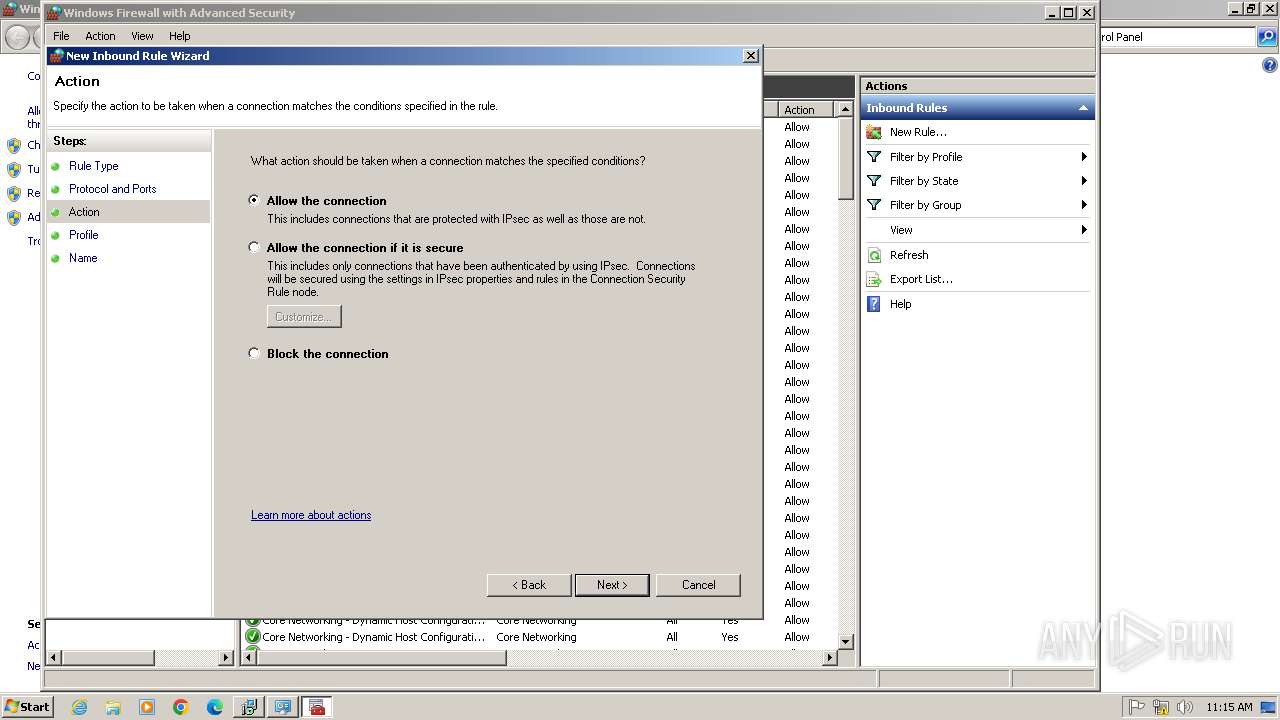Screen dimensions: 1280x720
Task: Open Google Chrome from the taskbar
Action: point(181,707)
